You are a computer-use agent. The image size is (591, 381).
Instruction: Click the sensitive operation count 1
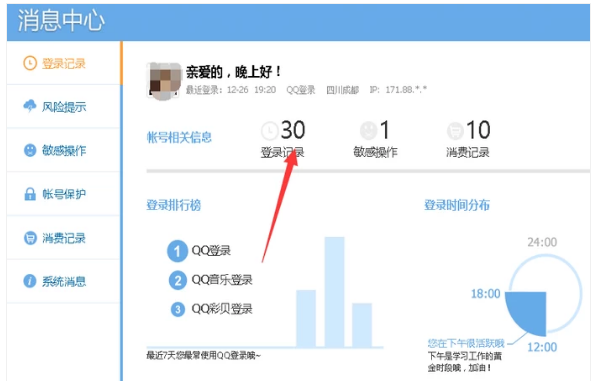point(384,130)
